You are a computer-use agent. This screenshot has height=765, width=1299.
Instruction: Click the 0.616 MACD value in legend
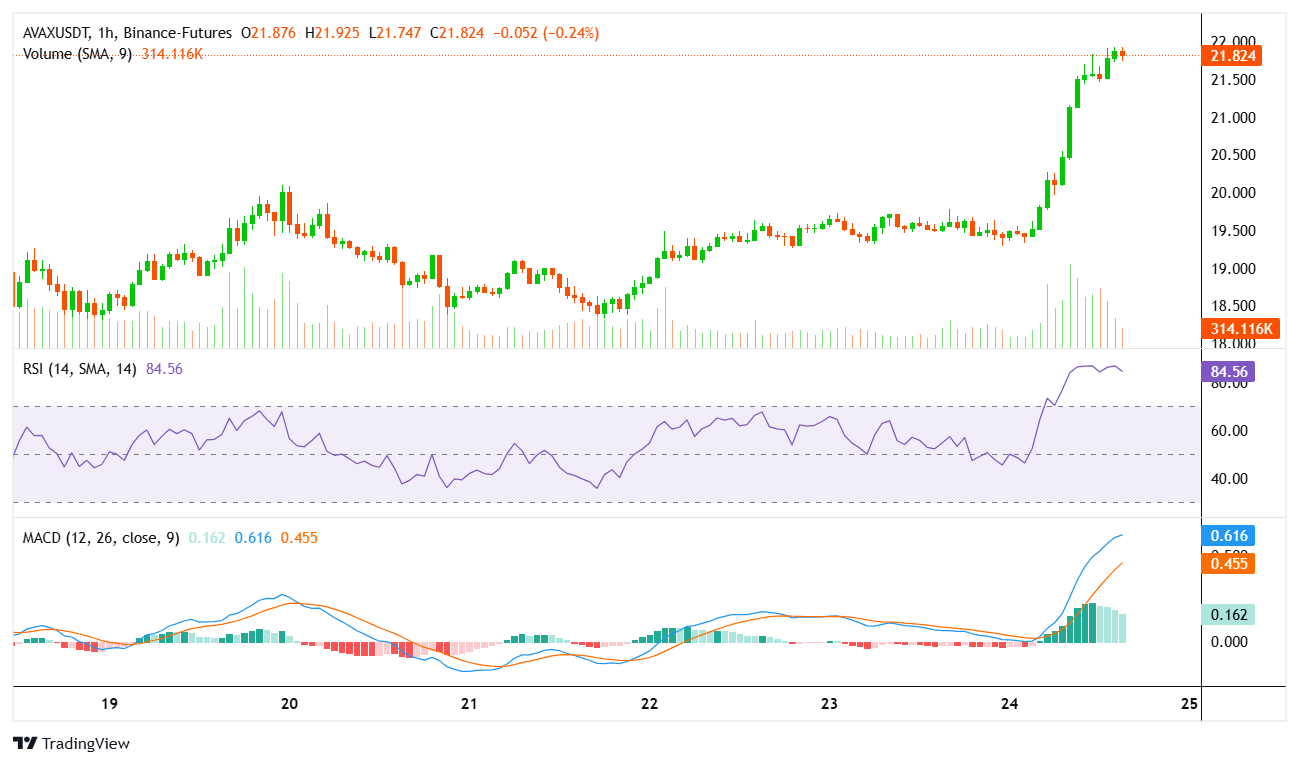(253, 537)
